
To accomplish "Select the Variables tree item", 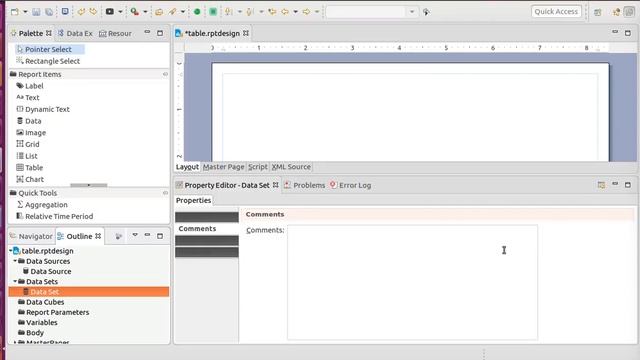I will tap(38, 322).
